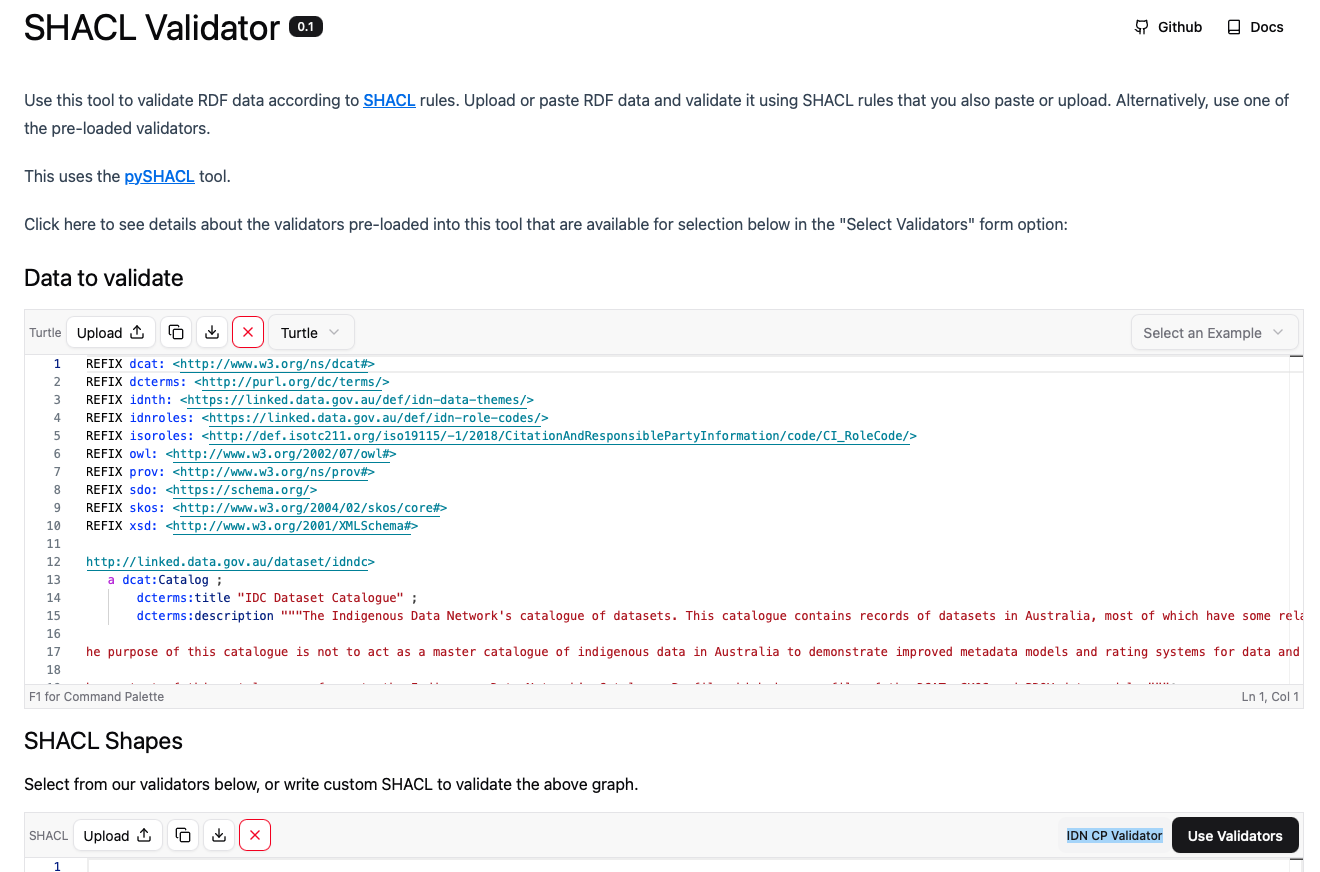This screenshot has width=1320, height=872.
Task: Click the SHACL Shapes heading
Action: tap(104, 741)
